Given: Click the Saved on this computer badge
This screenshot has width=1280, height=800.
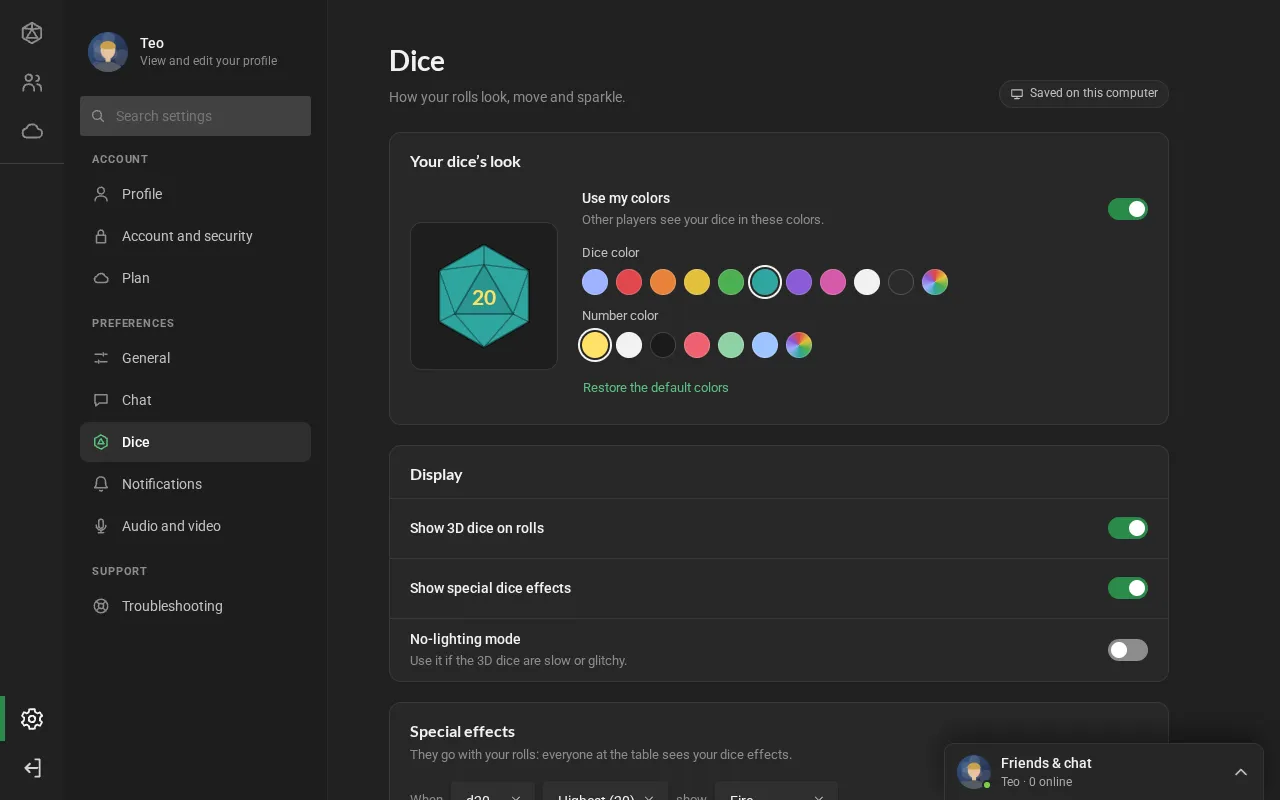Looking at the screenshot, I should 1084,93.
